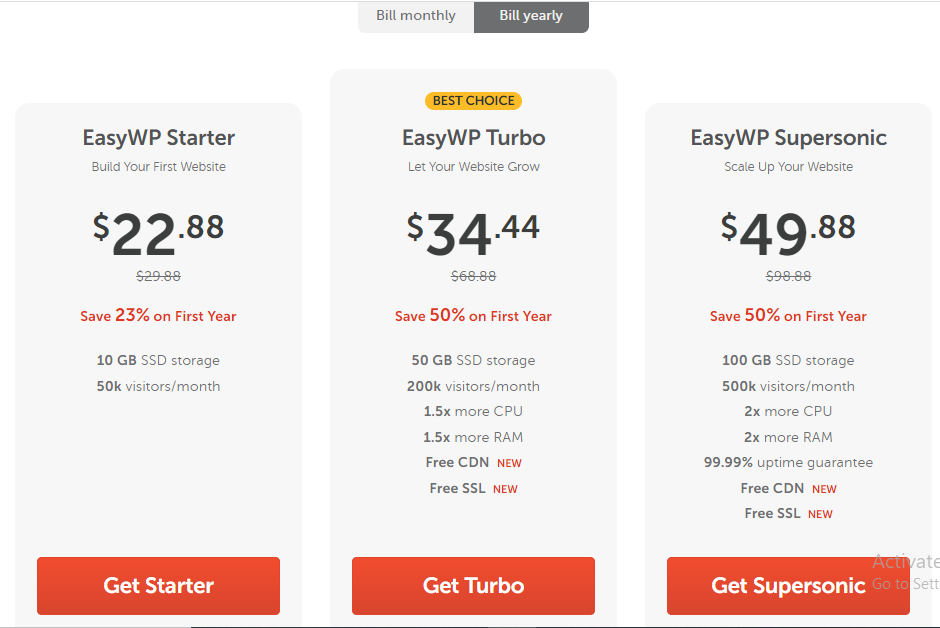Screen dimensions: 940x628
Task: Select the Bill yearly tab
Action: click(x=531, y=16)
